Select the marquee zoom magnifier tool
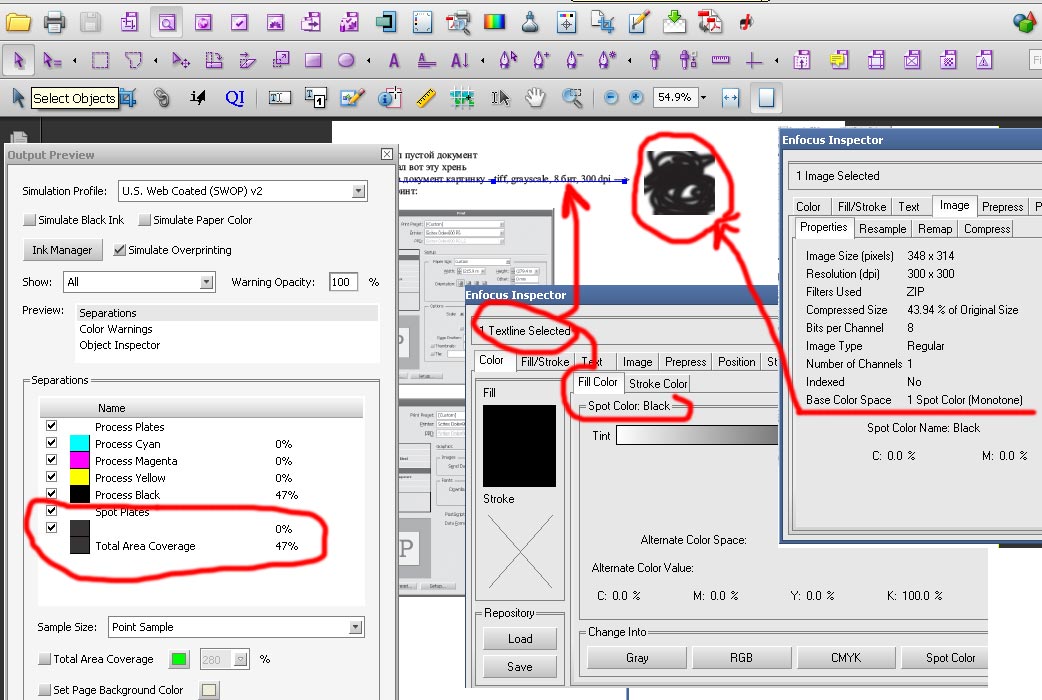 point(572,98)
